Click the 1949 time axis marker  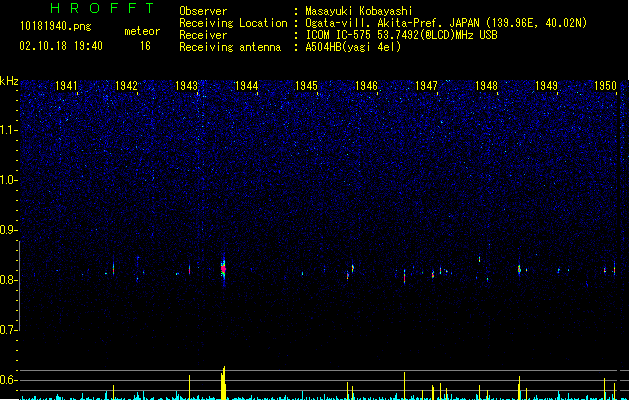(546, 86)
